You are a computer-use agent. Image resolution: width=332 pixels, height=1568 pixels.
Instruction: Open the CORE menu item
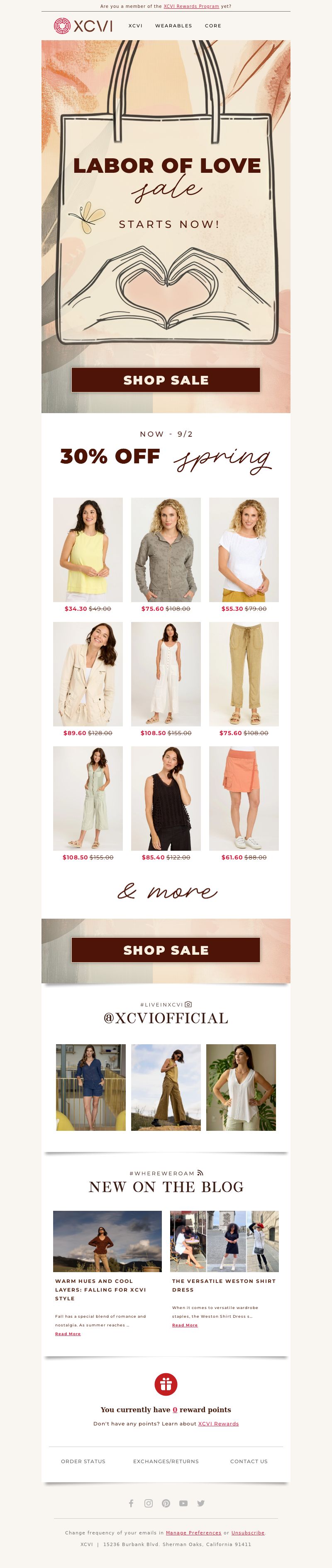[213, 26]
